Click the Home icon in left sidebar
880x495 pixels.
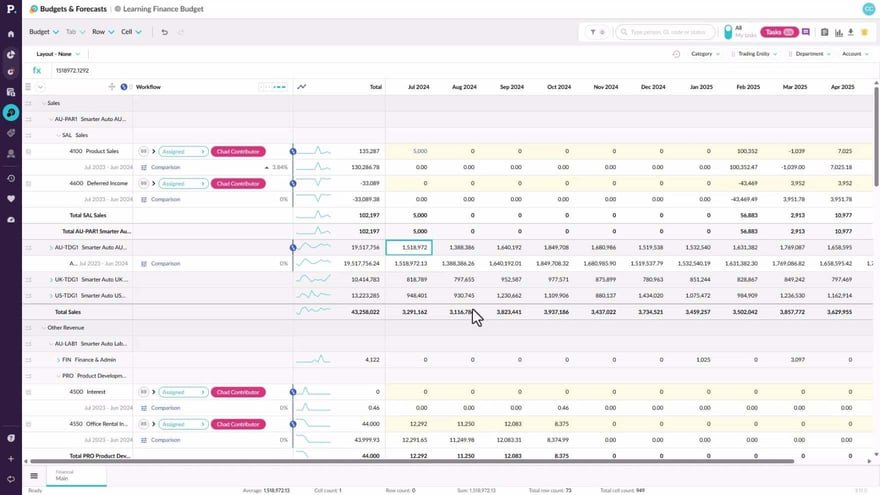[x=11, y=34]
